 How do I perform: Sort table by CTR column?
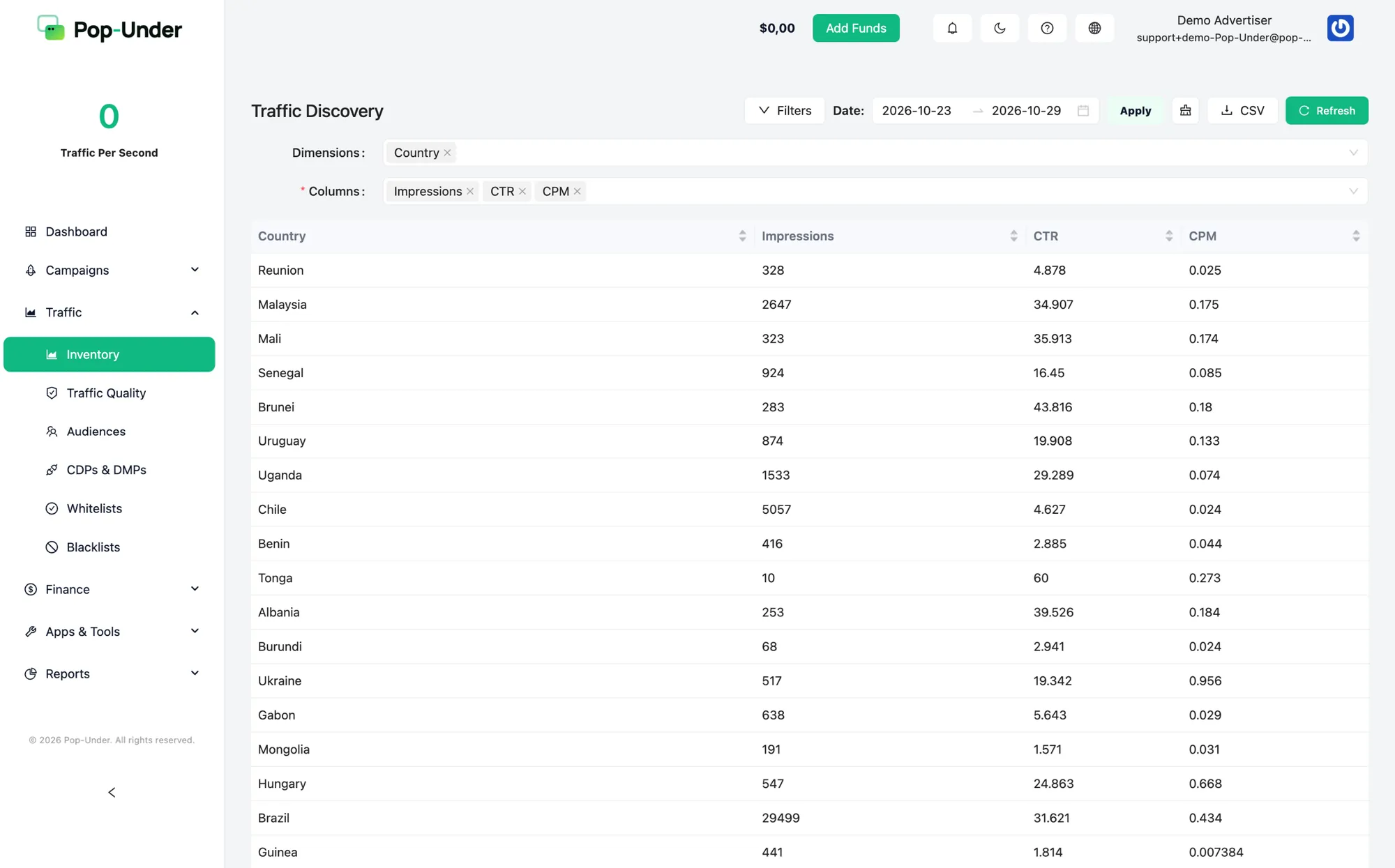point(1169,236)
